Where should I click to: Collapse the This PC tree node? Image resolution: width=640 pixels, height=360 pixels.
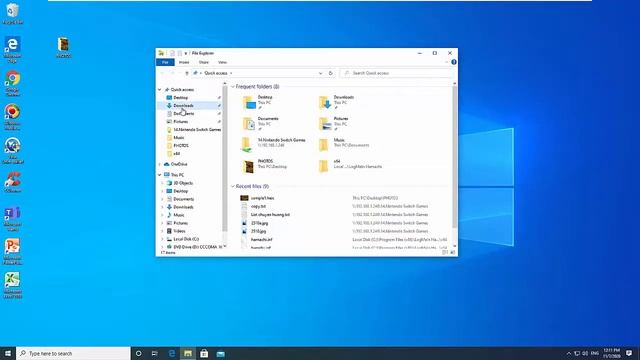(160, 175)
